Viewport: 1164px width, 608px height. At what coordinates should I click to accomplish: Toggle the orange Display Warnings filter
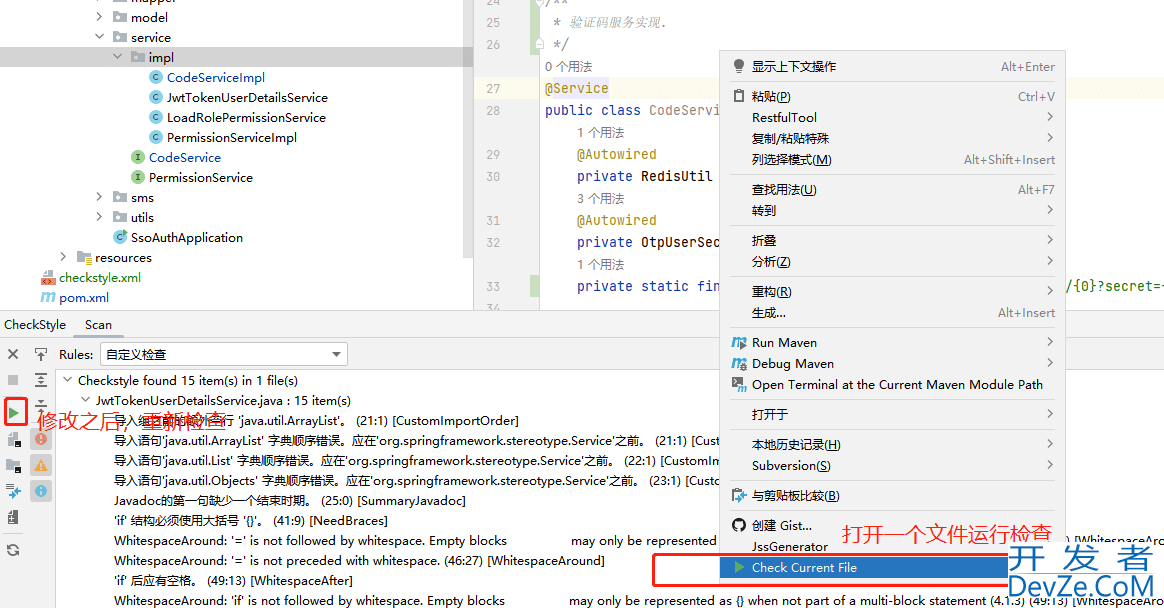coord(41,465)
